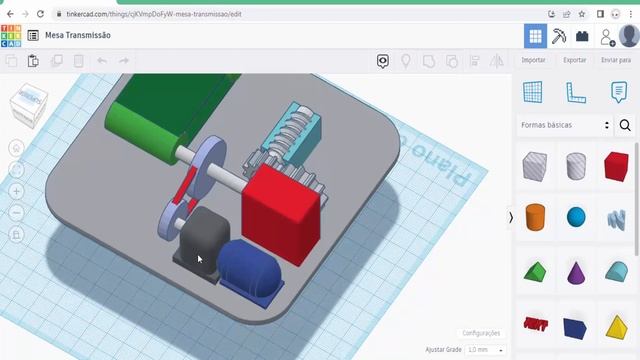Go back in the browser
The image size is (640, 360).
click(x=10, y=14)
